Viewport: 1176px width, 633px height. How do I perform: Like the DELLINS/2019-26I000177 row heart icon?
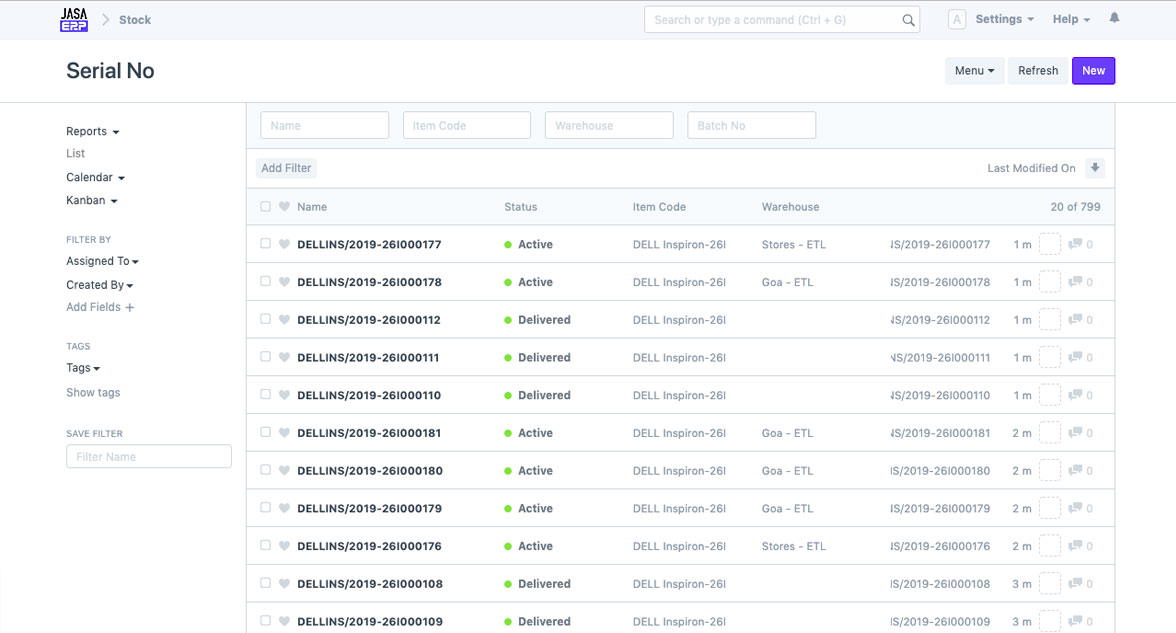click(x=284, y=244)
